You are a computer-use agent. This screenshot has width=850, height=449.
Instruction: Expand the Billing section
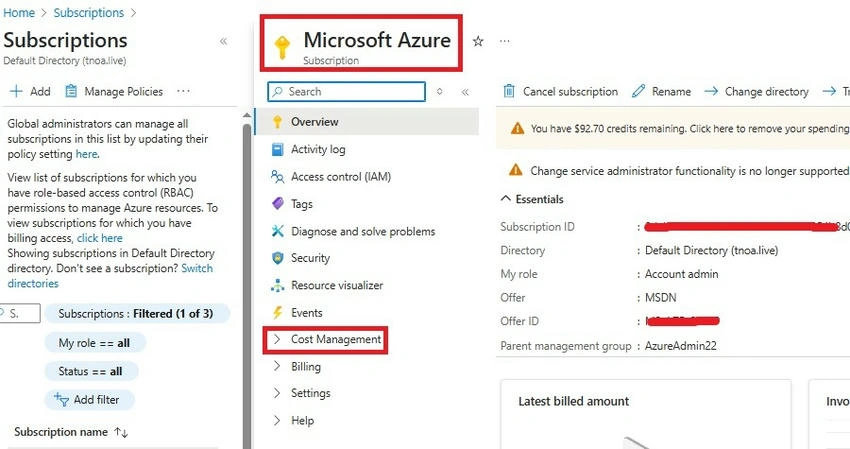click(x=277, y=367)
